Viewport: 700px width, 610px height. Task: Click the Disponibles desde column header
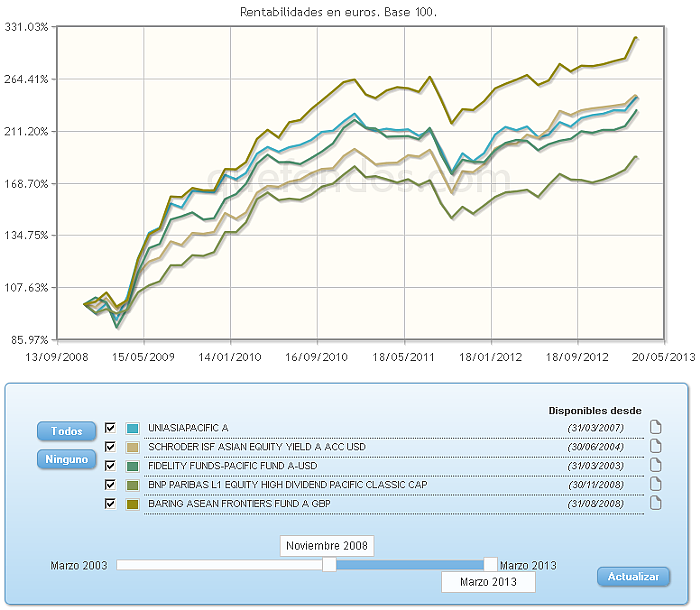click(x=595, y=410)
